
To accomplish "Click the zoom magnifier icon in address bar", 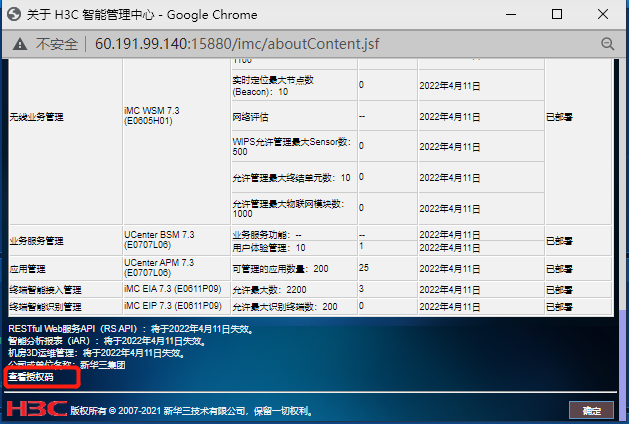I will coord(608,44).
